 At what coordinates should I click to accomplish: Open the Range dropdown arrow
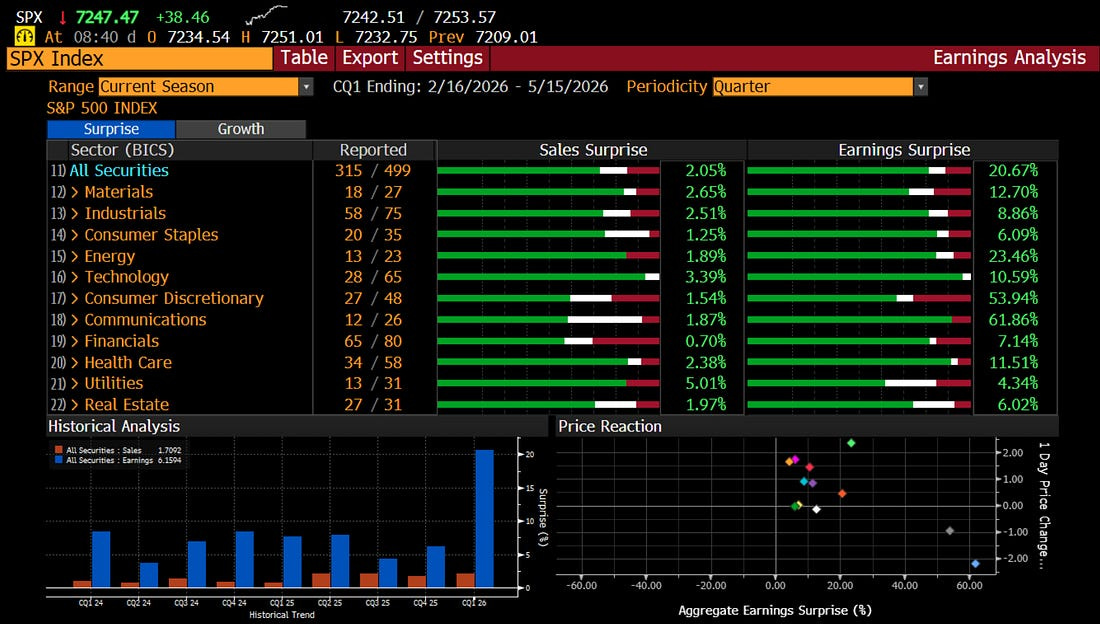coord(306,86)
